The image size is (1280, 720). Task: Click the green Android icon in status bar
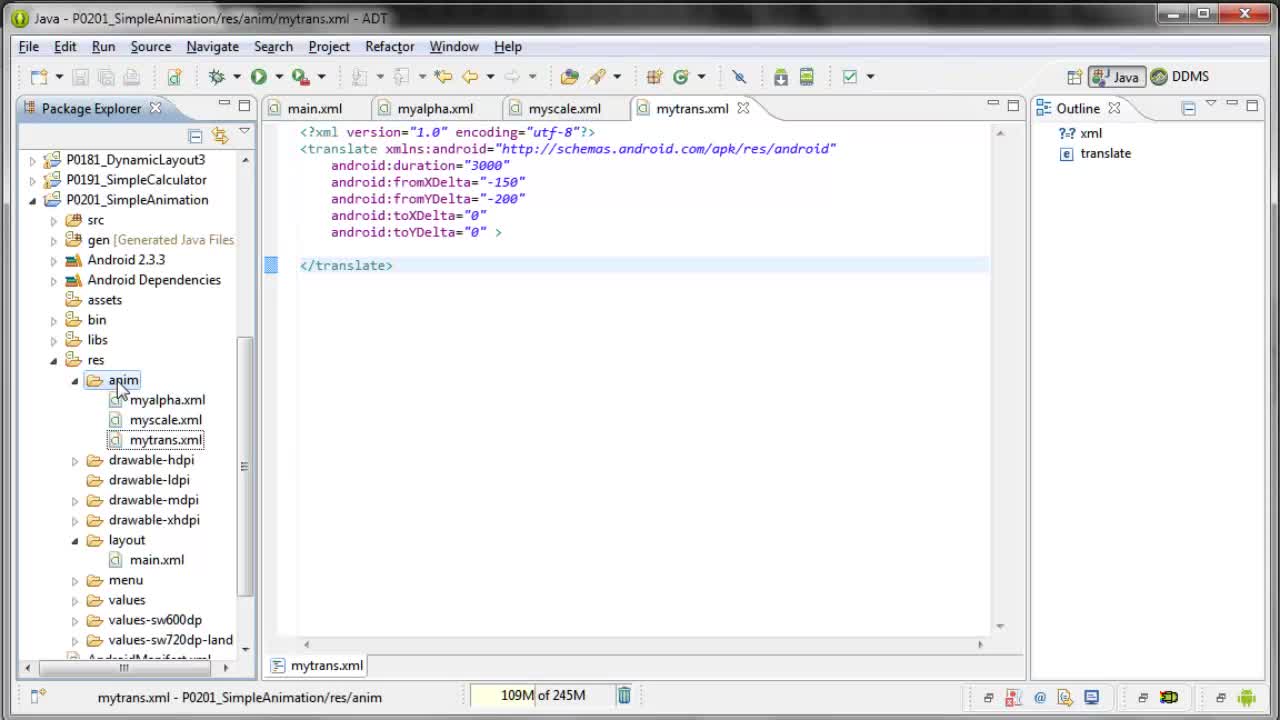[1246, 697]
